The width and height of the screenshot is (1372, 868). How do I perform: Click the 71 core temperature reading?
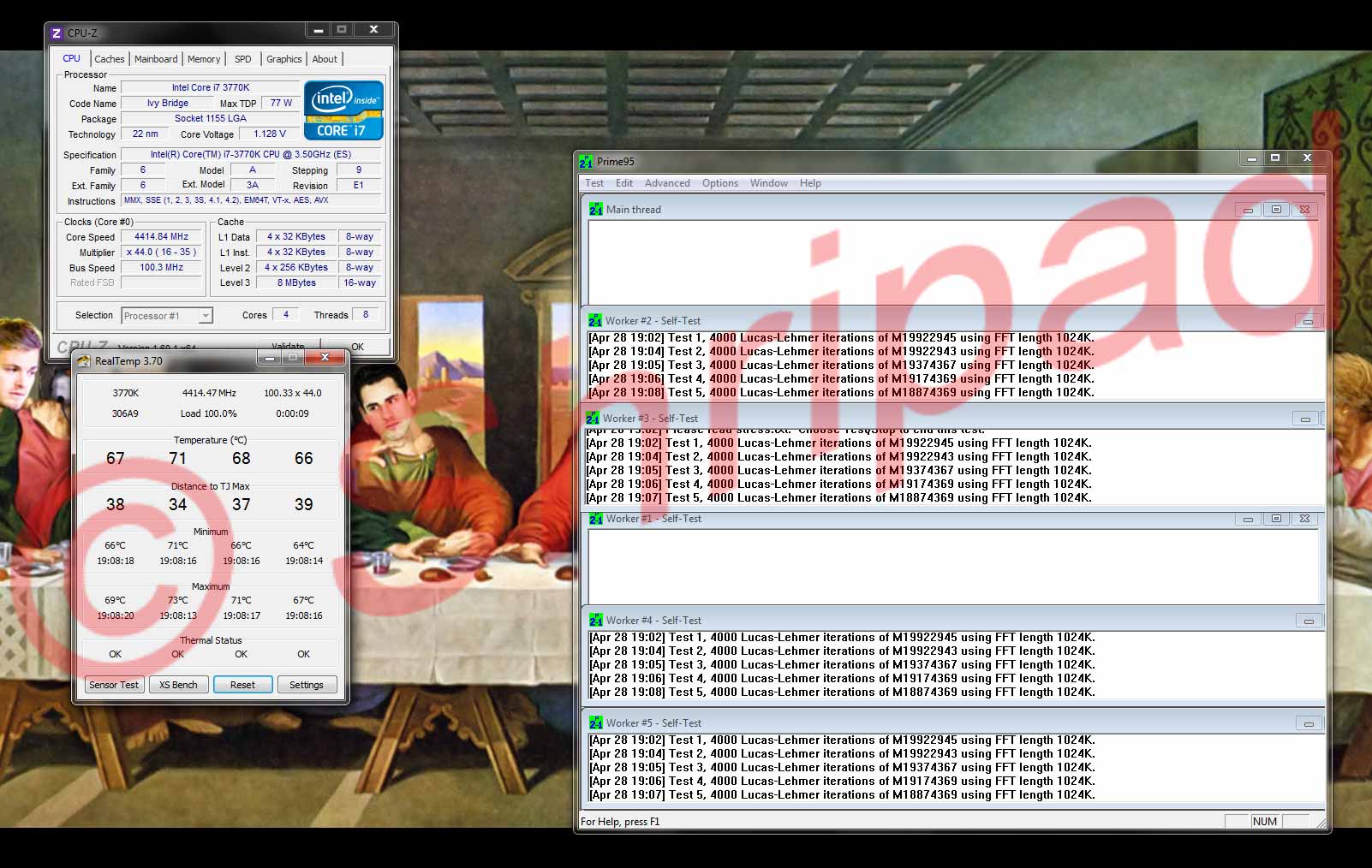click(178, 458)
